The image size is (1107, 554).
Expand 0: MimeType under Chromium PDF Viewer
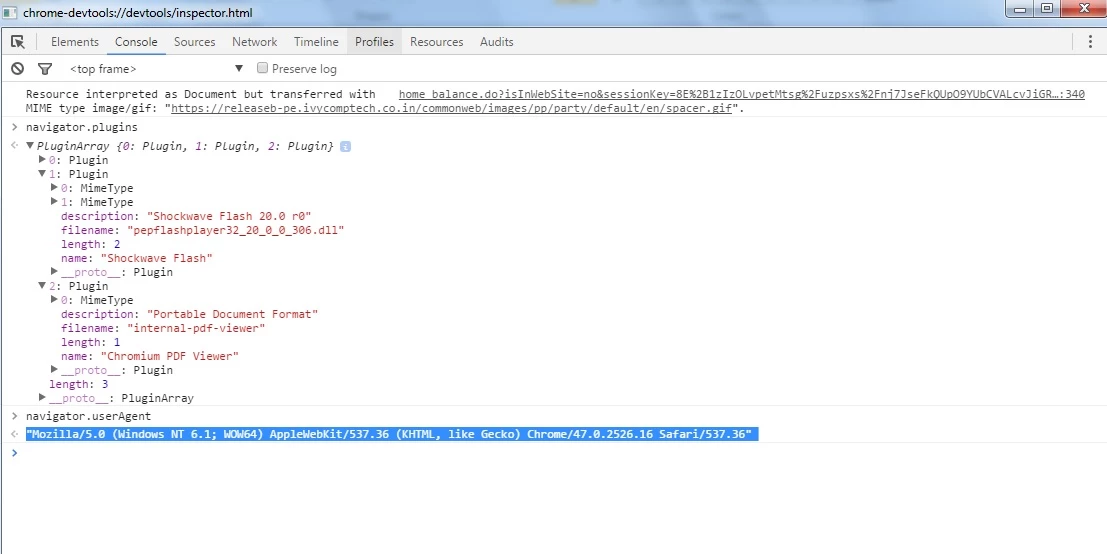(x=54, y=300)
